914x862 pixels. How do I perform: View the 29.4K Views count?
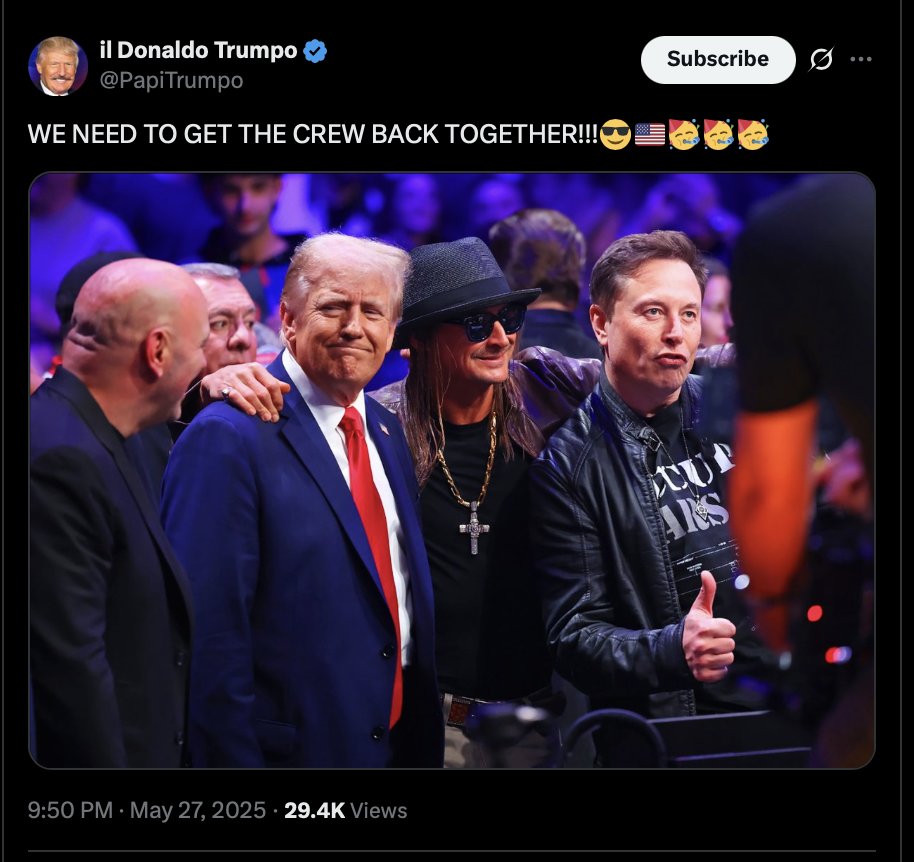click(346, 811)
